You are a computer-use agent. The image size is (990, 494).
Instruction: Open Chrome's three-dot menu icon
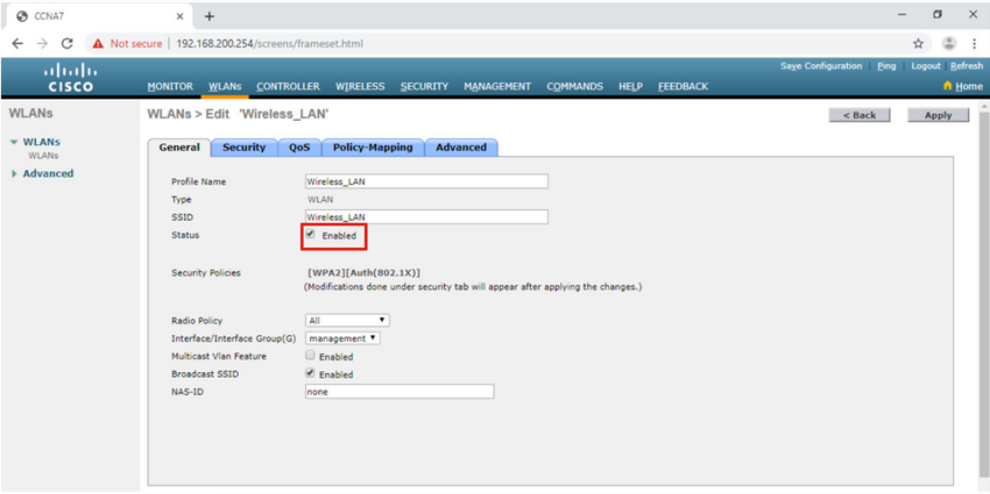[975, 44]
